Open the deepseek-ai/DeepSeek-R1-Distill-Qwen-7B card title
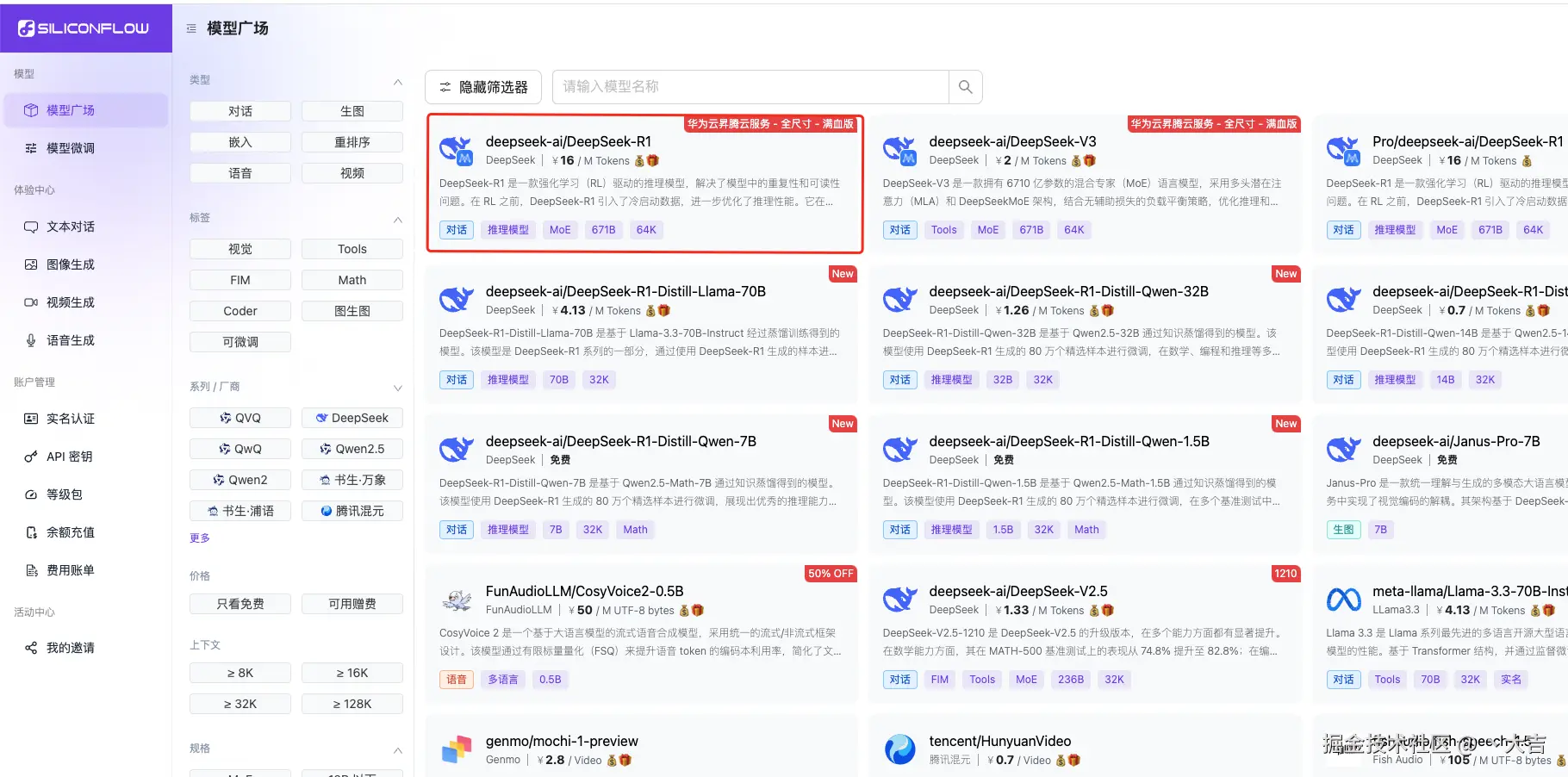 (x=621, y=441)
